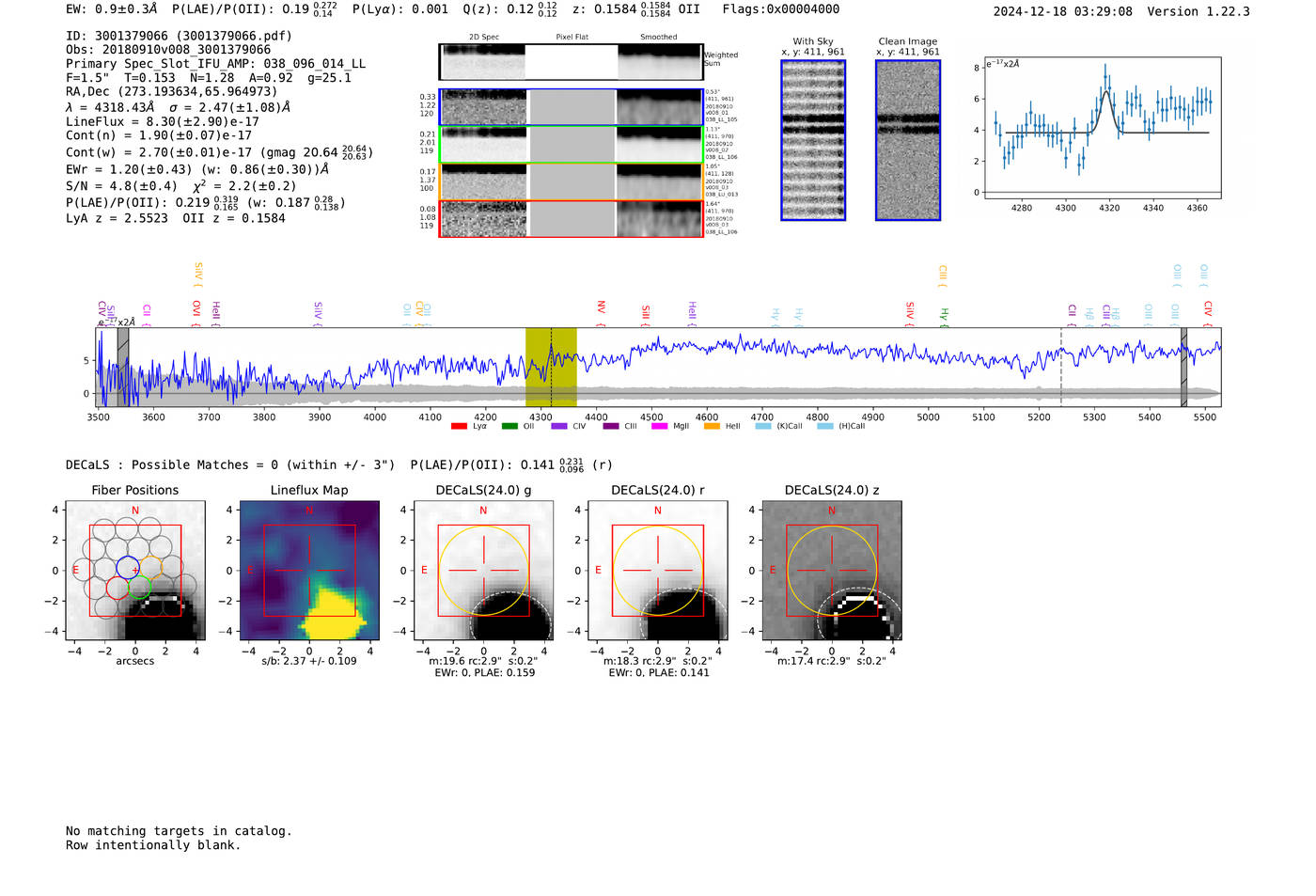Click the hatched gray region near 3550
Viewport: 1316px width, 896px height.
(123, 368)
